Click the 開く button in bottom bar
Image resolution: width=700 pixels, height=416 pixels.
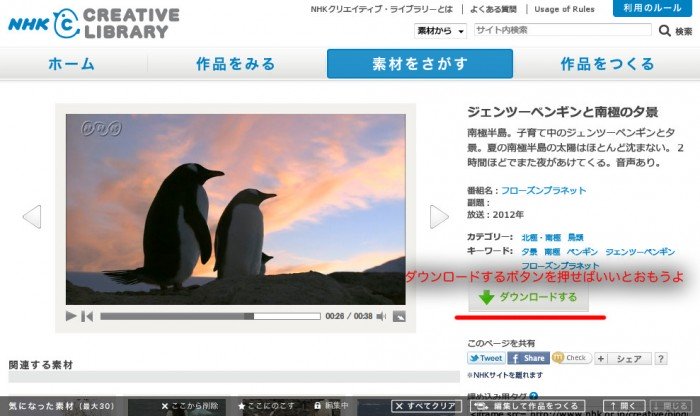(619, 406)
